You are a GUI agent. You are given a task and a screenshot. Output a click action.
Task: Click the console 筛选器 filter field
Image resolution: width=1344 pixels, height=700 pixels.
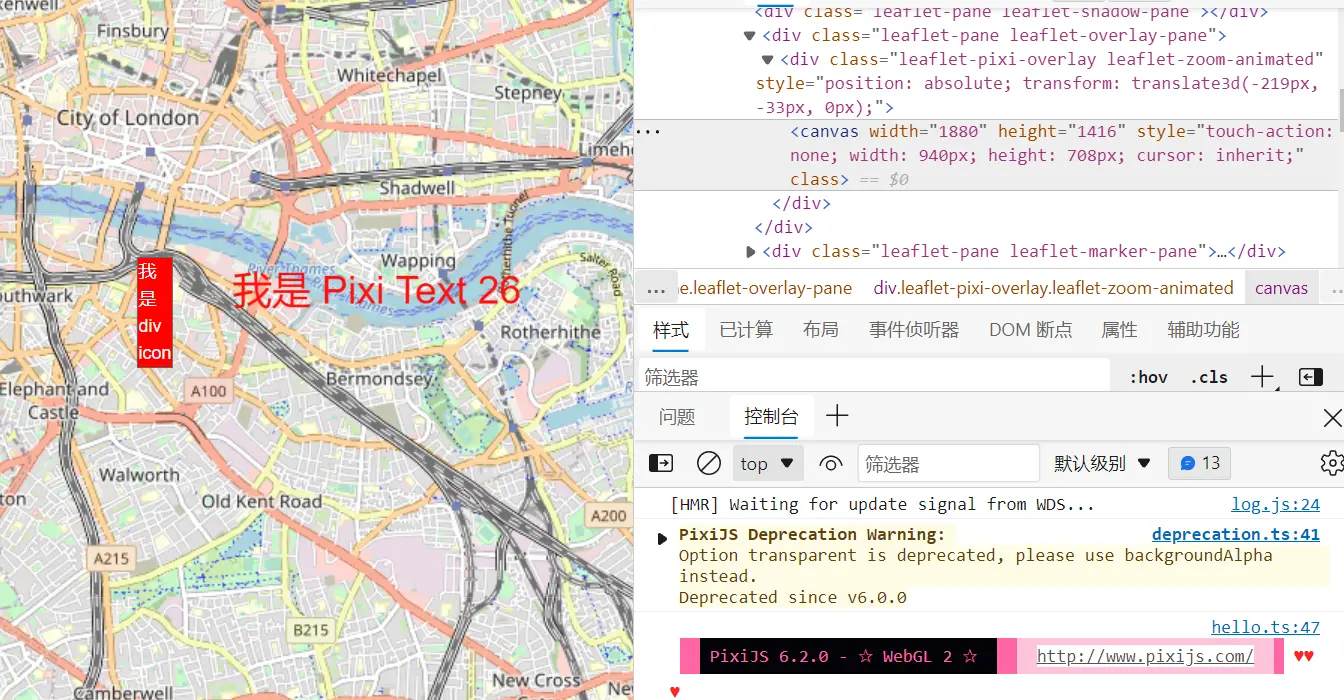(949, 464)
